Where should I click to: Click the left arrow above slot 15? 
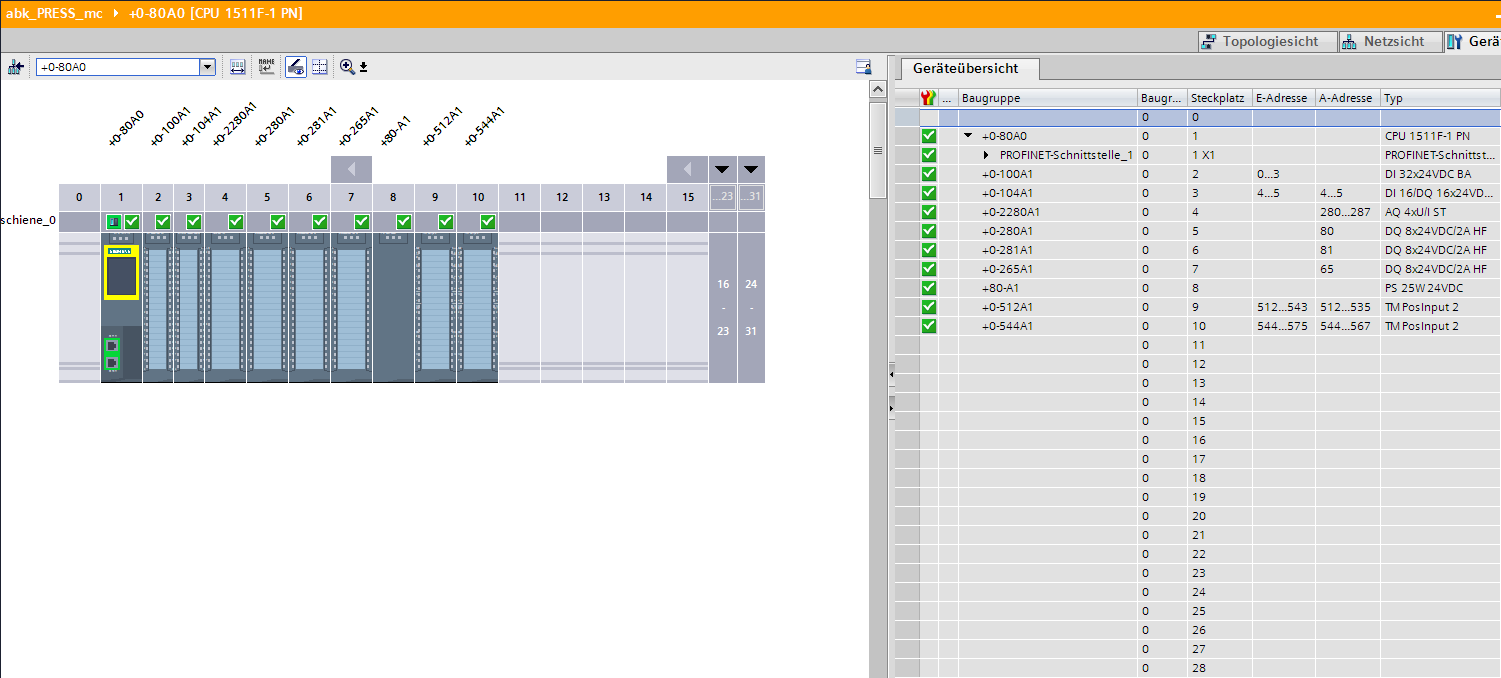[x=687, y=169]
